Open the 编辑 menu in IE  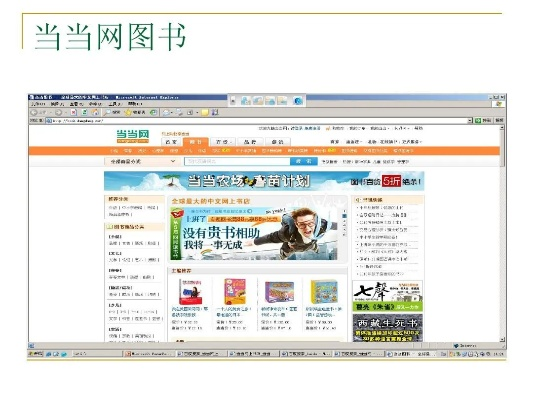[57, 104]
